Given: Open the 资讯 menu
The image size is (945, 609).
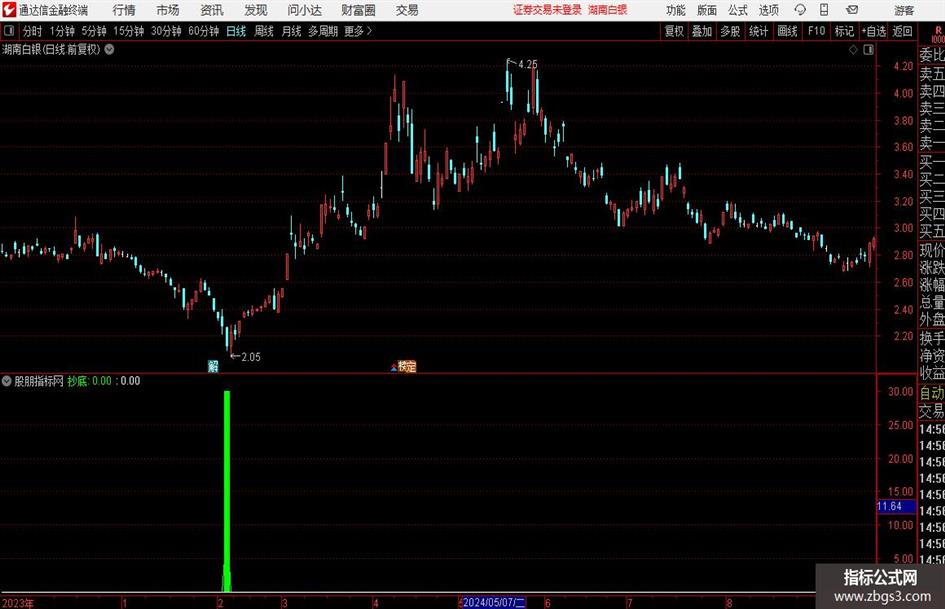Looking at the screenshot, I should click(212, 10).
